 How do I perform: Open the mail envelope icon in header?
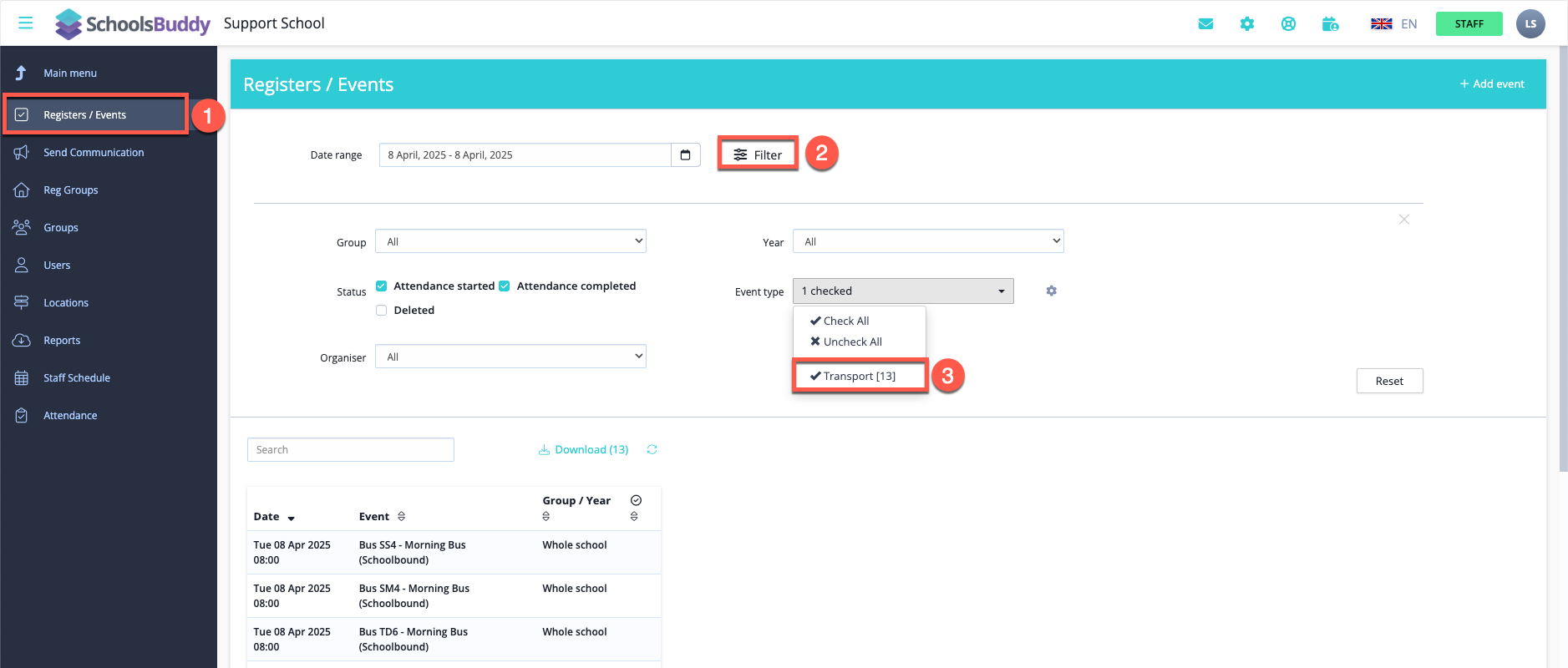[x=1205, y=24]
